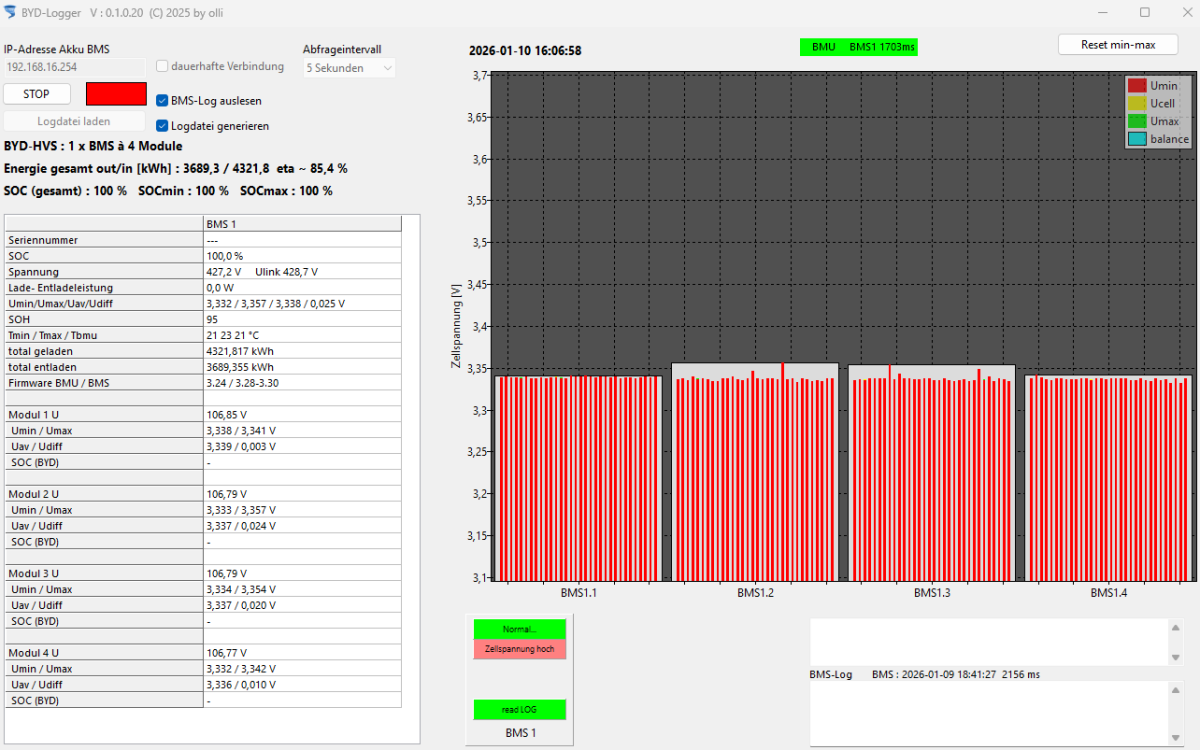Image resolution: width=1200 pixels, height=750 pixels.
Task: Click the green BMU BMS1 status indicator
Action: (x=858, y=47)
